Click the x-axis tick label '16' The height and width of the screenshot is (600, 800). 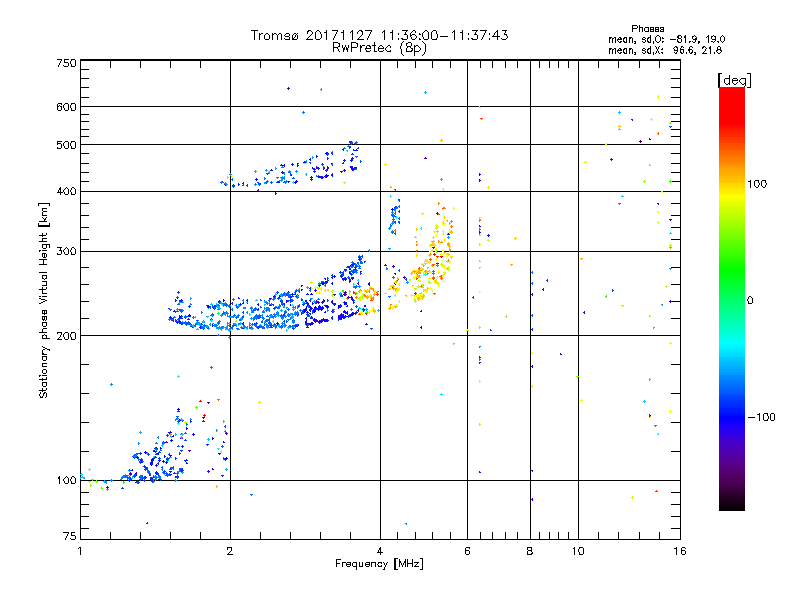point(680,551)
